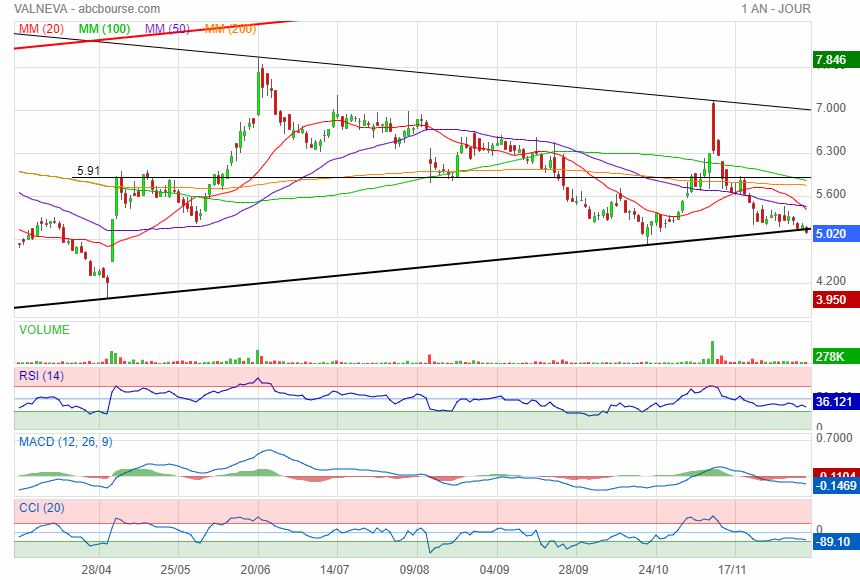Viewport: 860px width, 580px height.
Task: Click the "VOLUME" panel label
Action: pos(44,330)
